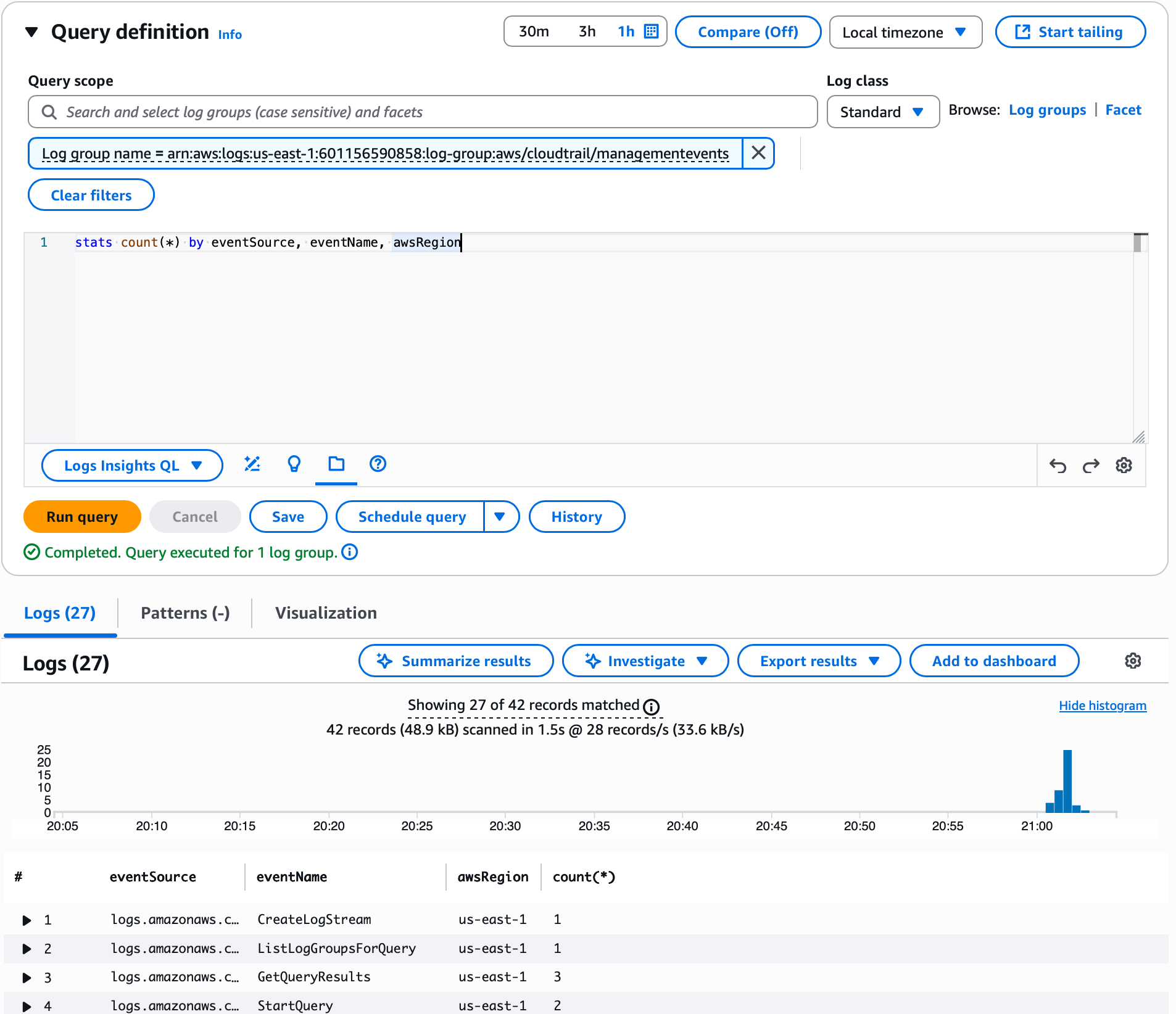The image size is (1176, 1014).
Task: Hide the histogram
Action: 1102,706
